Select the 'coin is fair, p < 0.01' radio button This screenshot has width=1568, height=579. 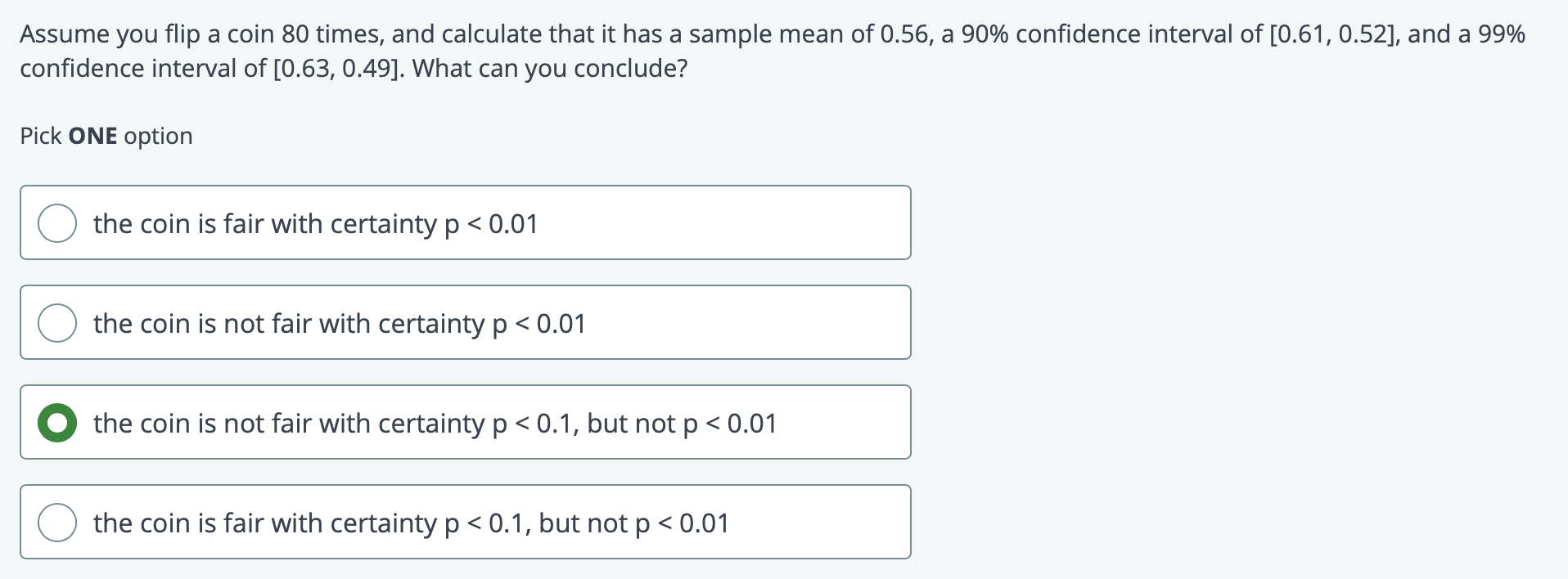[57, 223]
